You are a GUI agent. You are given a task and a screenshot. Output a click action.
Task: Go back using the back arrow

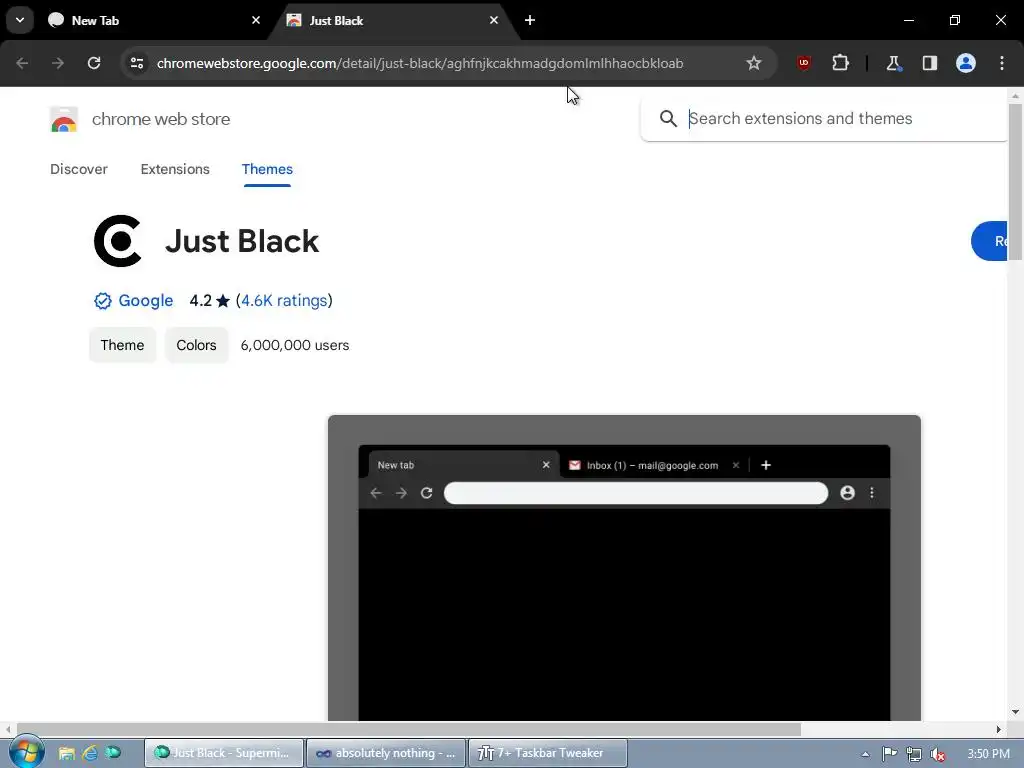22,63
